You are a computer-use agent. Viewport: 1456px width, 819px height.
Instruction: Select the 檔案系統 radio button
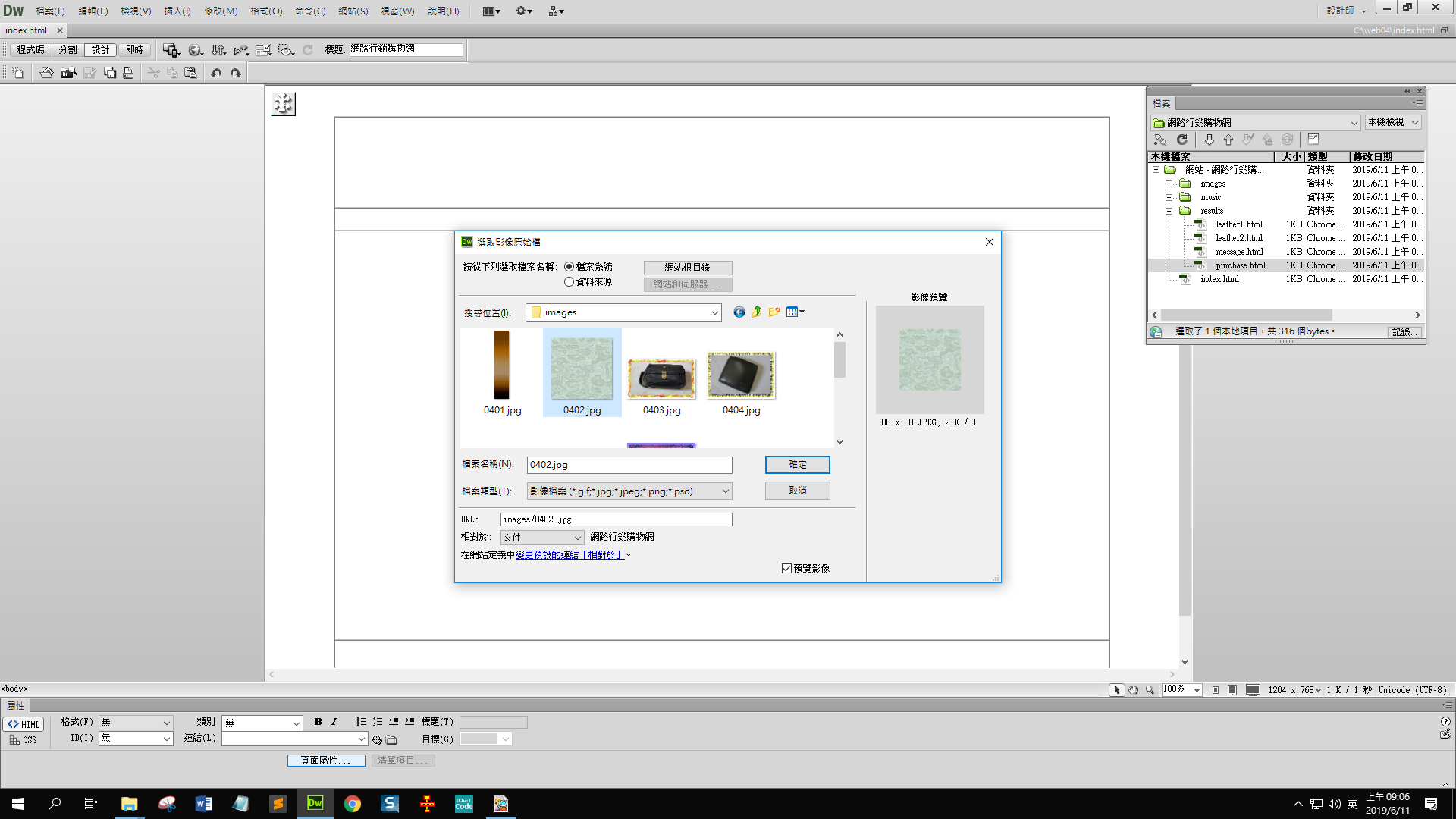[569, 267]
